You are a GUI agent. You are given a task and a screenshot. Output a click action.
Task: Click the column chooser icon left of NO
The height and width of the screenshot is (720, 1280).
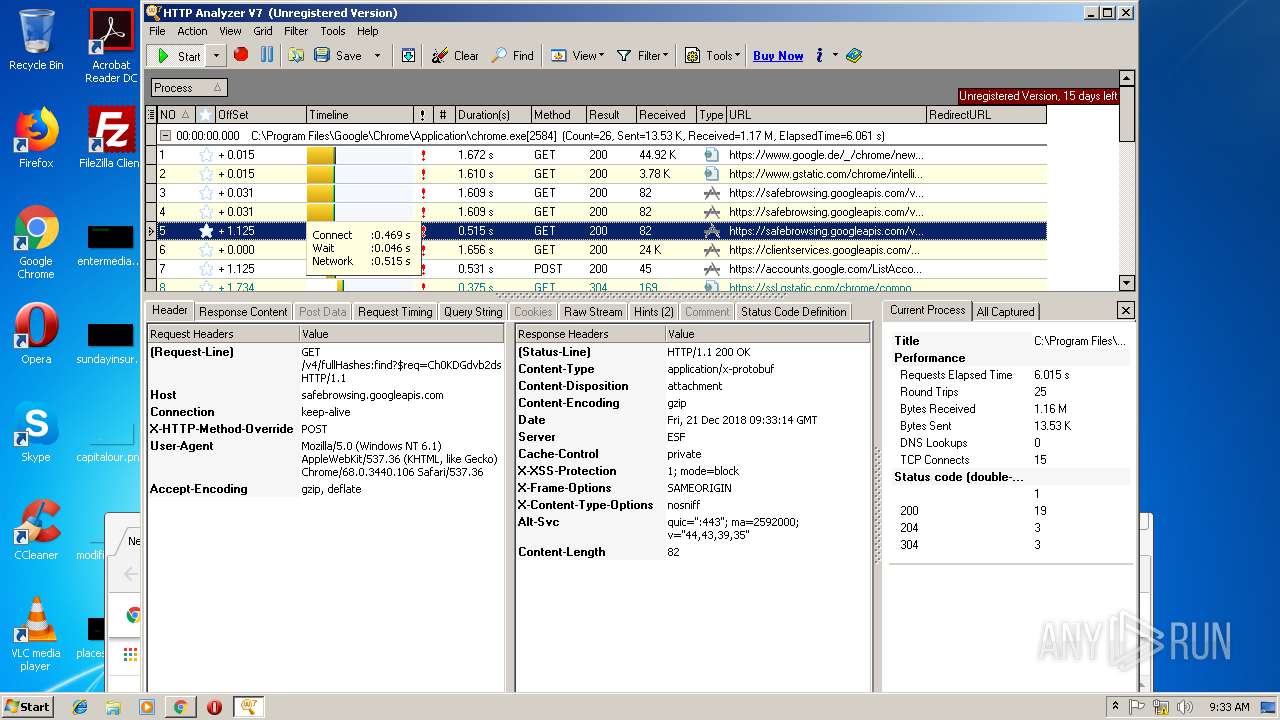click(151, 115)
